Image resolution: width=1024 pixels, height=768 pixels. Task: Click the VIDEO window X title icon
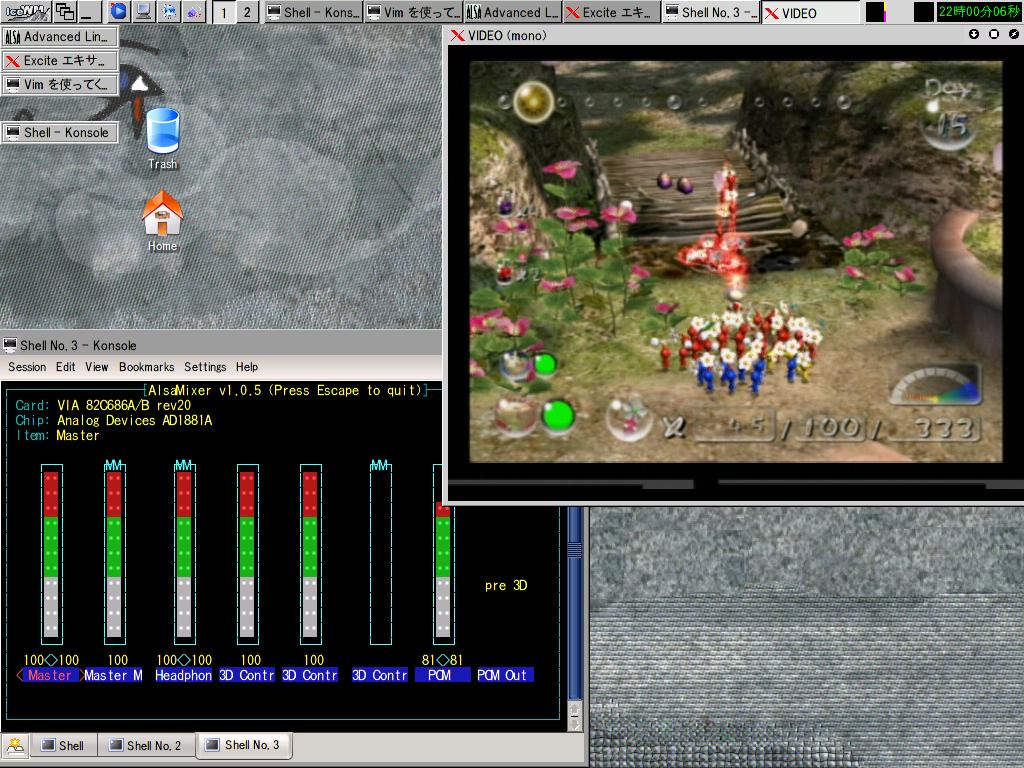458,36
